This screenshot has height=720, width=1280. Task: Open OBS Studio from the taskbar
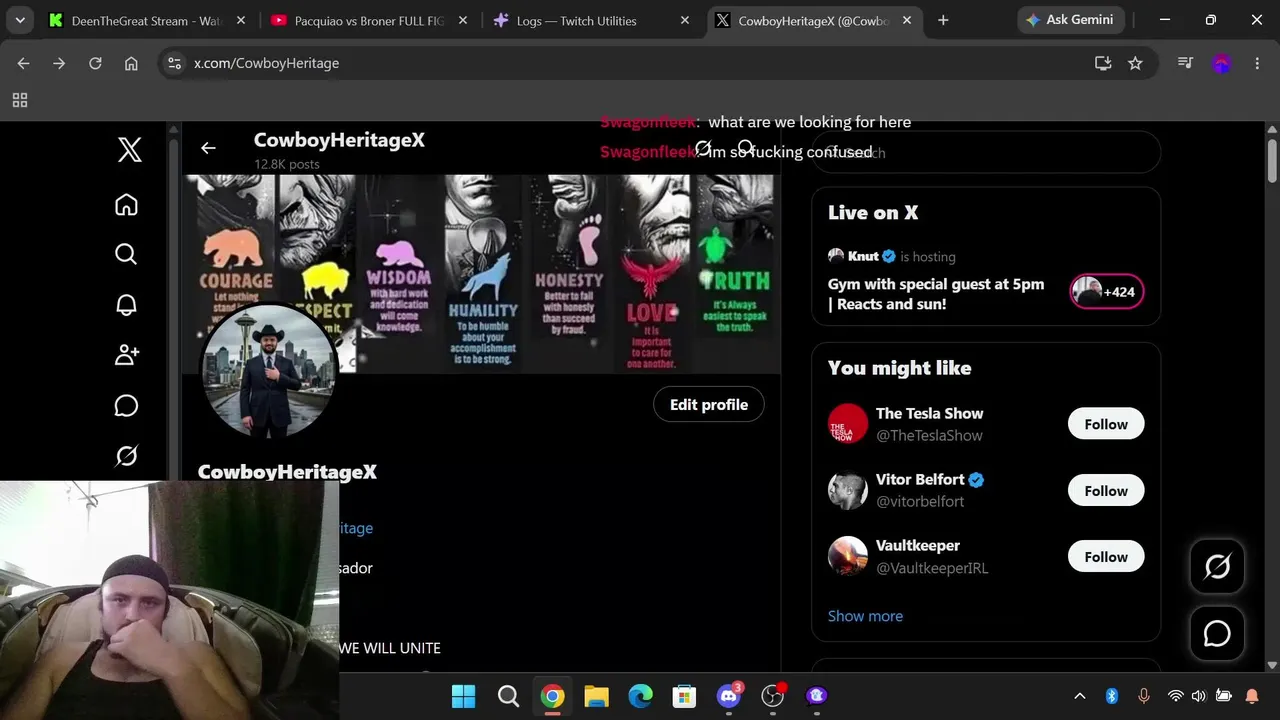coord(773,696)
